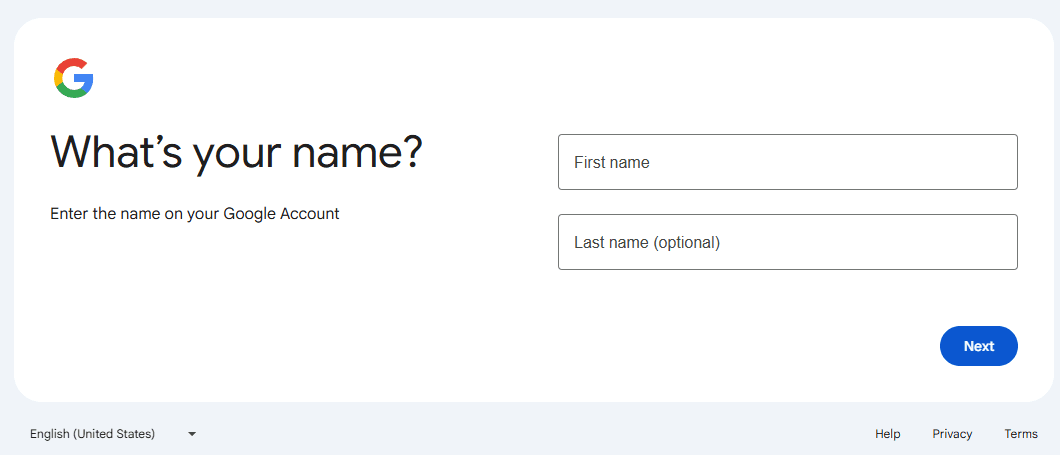
Task: Click the "Last name (optional)" placeholder text
Action: pyautogui.click(x=647, y=242)
